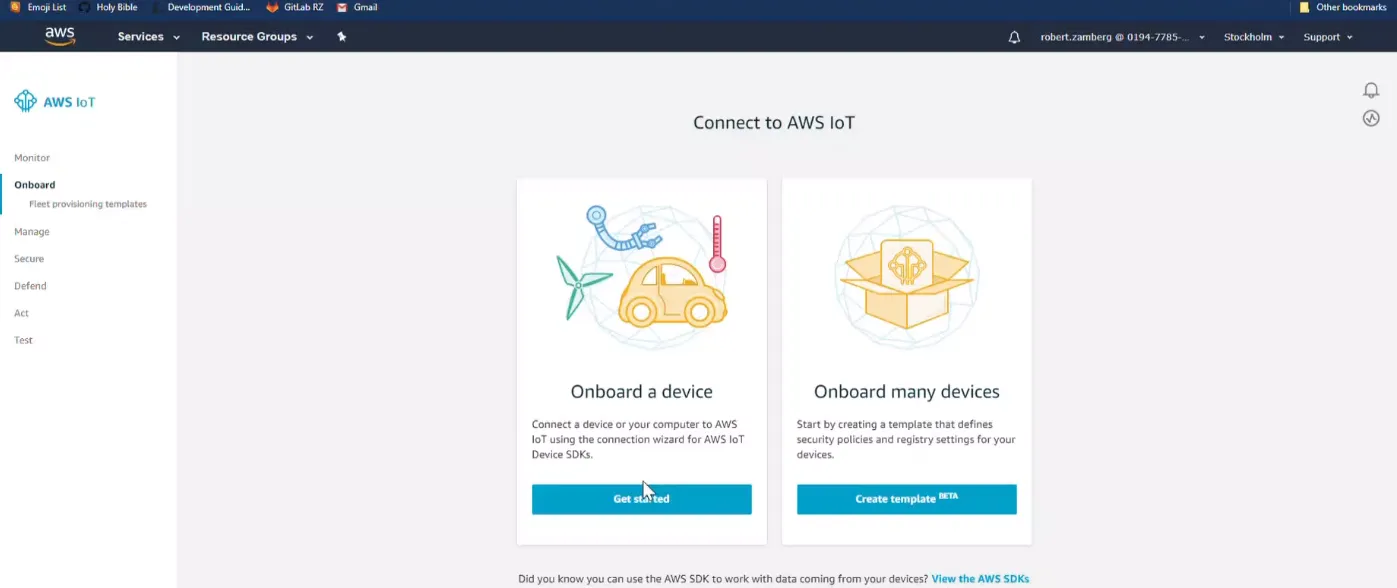The height and width of the screenshot is (588, 1397).
Task: Select Secure in the sidebar
Action: (29, 259)
